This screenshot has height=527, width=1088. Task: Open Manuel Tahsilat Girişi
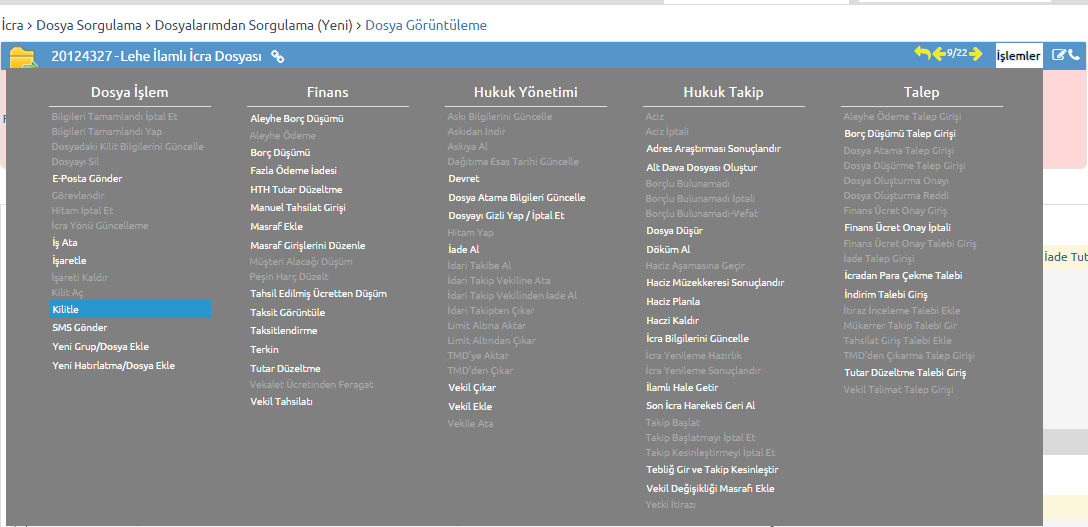pyautogui.click(x=298, y=207)
